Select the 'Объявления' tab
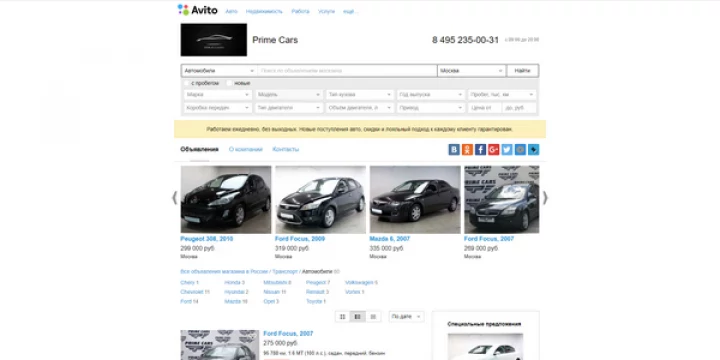 pos(199,149)
